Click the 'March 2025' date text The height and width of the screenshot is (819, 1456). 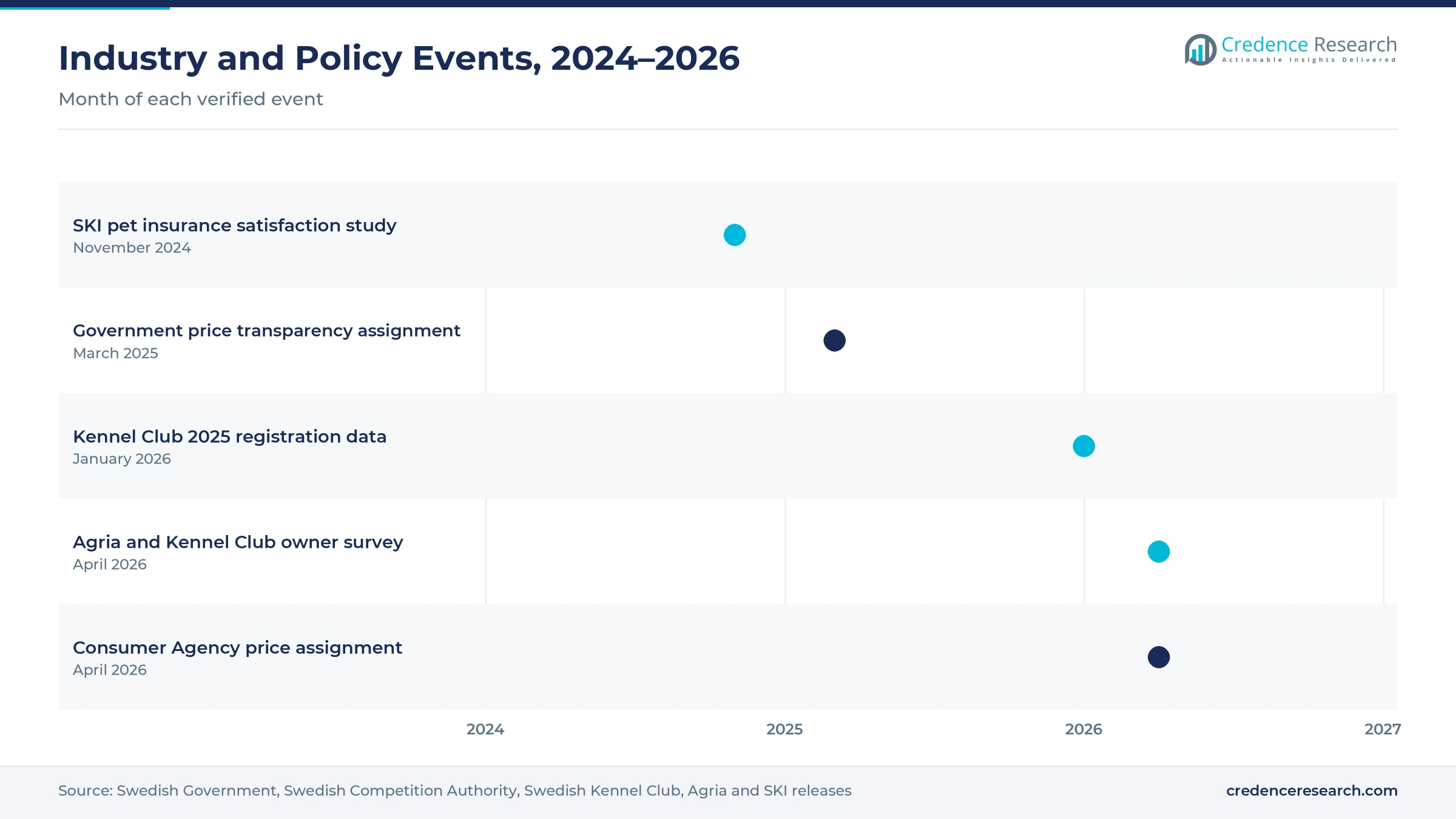[115, 353]
